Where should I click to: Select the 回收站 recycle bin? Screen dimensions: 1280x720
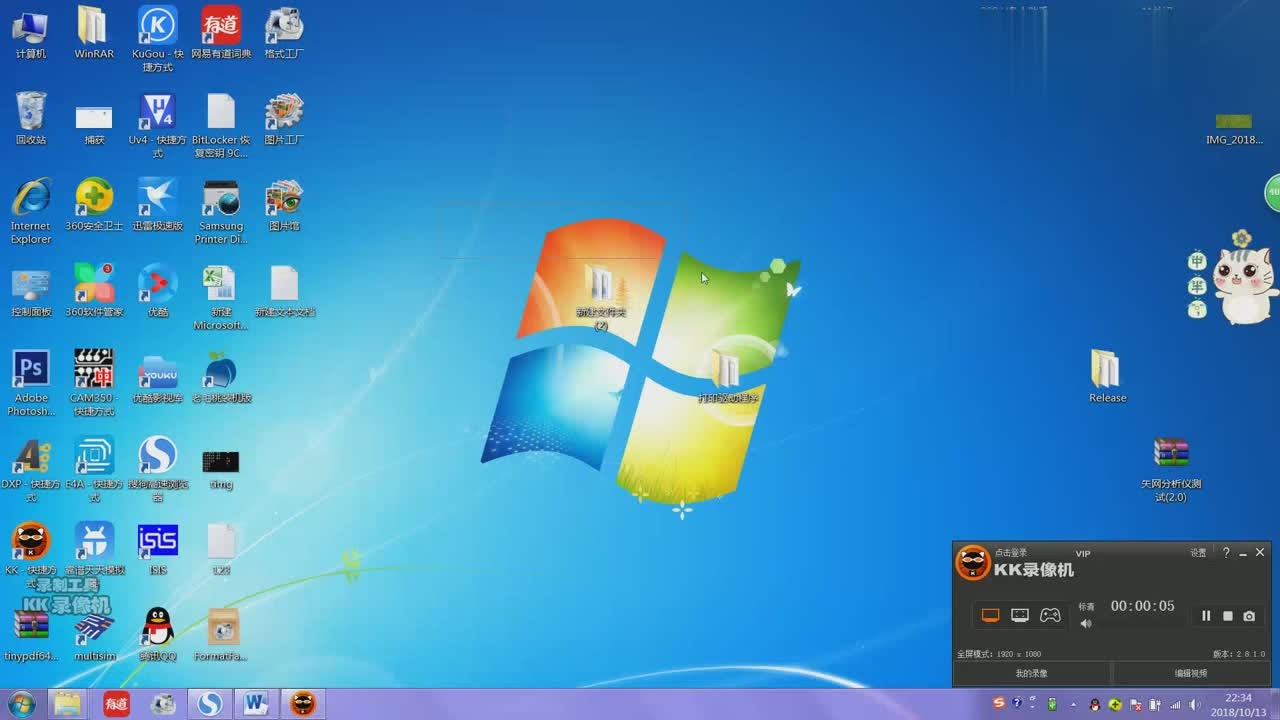coord(31,119)
